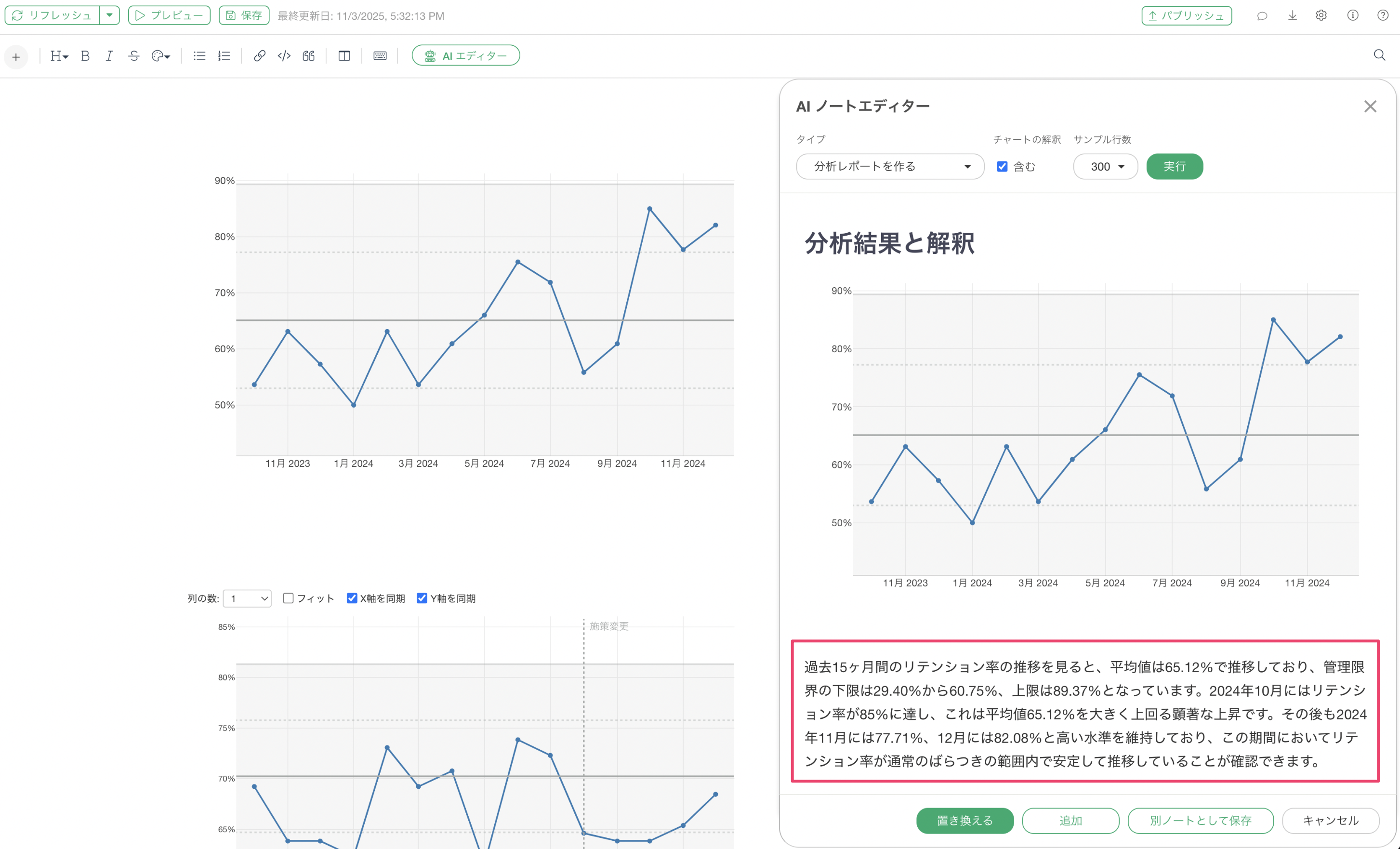1400x849 pixels.
Task: Open the refresh options dropdown arrow
Action: point(109,15)
